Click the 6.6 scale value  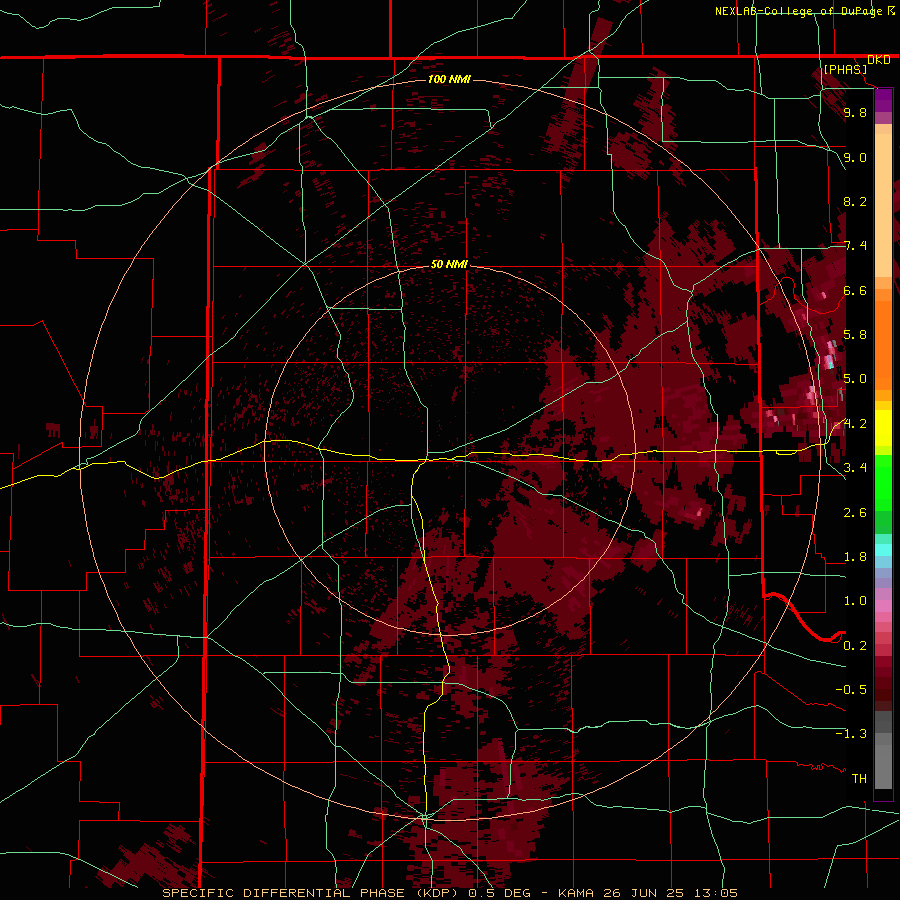tap(855, 290)
